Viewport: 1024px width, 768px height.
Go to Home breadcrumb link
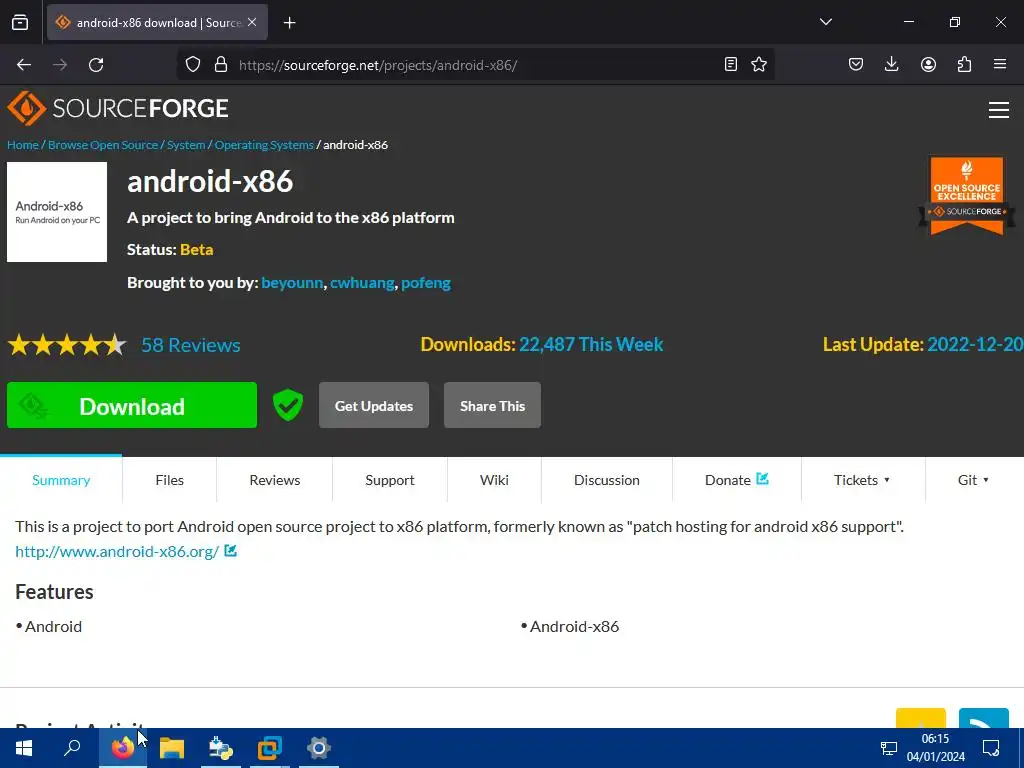click(x=23, y=145)
